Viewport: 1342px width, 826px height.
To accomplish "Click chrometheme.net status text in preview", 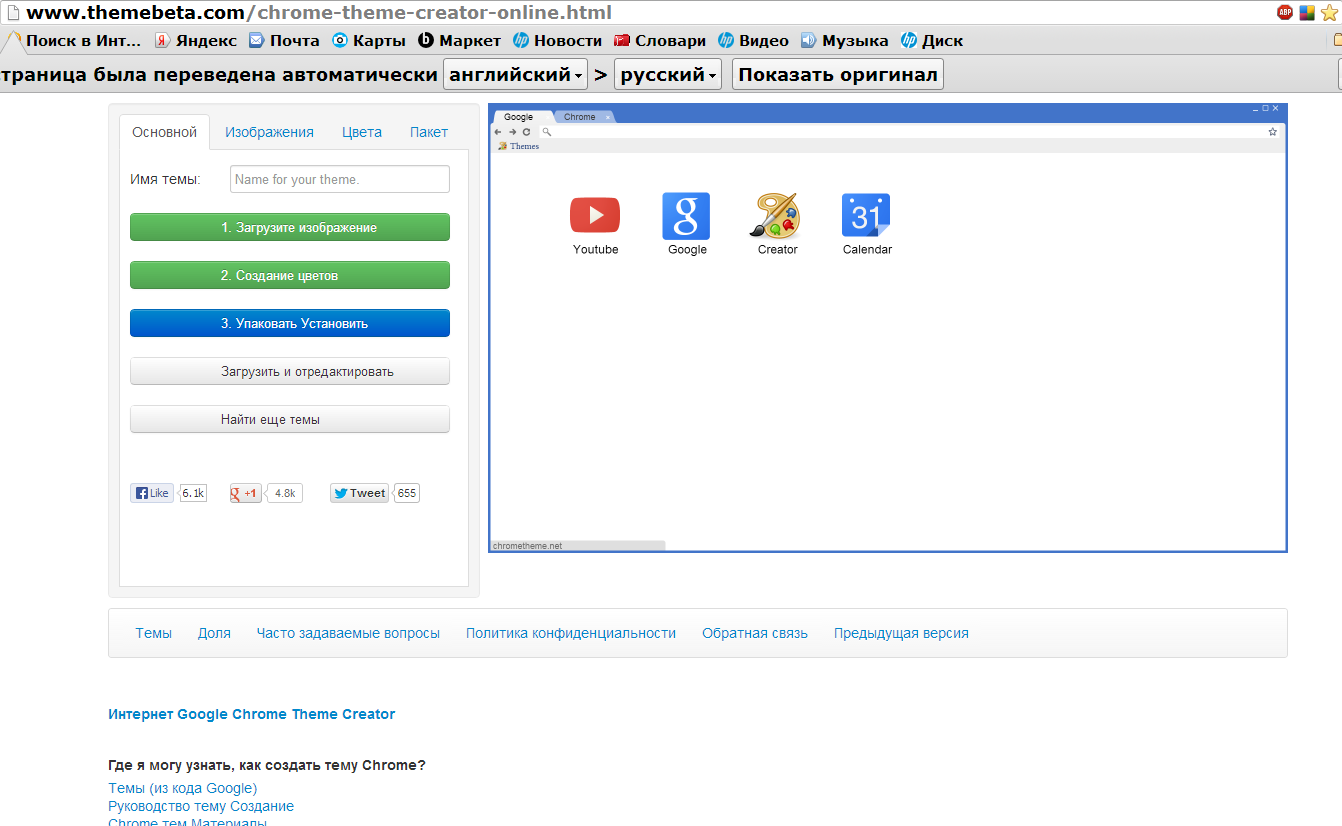I will pos(527,546).
